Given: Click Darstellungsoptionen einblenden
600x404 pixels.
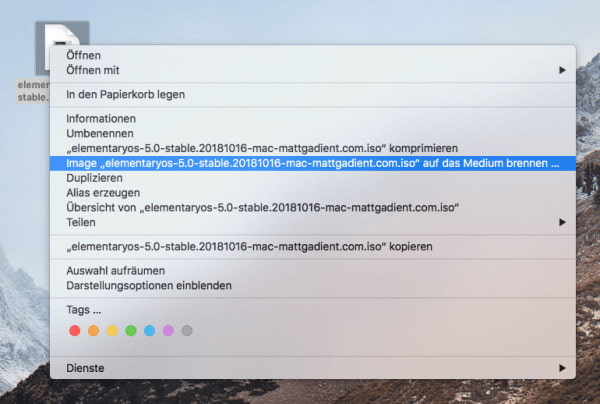Looking at the screenshot, I should [313, 286].
